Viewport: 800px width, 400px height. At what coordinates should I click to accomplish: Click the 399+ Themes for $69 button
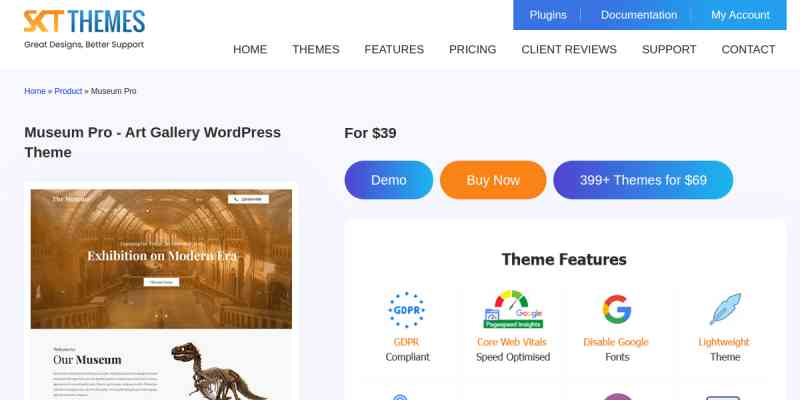click(643, 180)
